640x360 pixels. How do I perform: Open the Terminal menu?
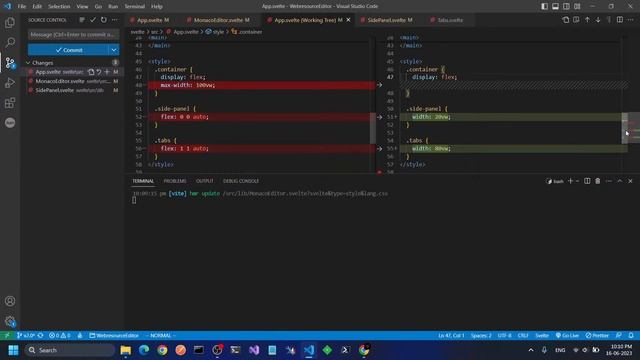coord(134,7)
